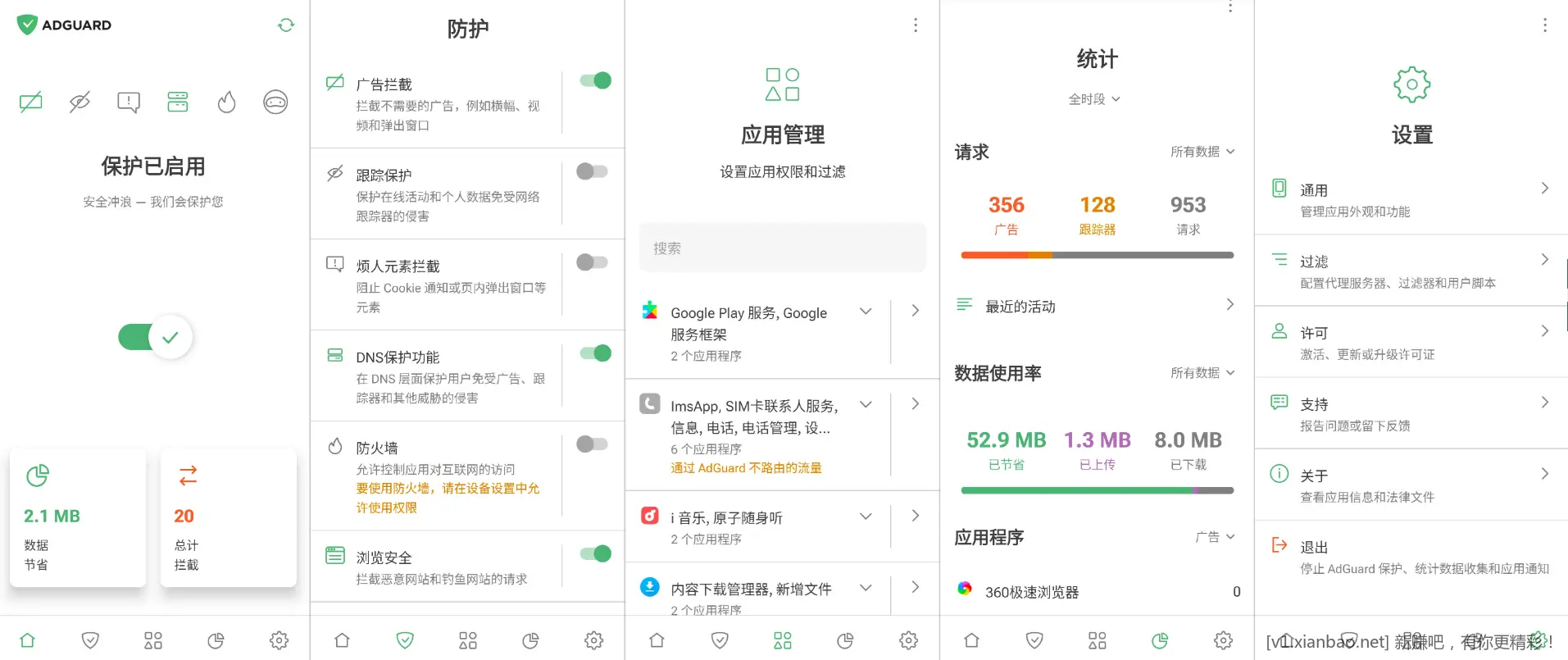Tap the home tab on 防护 screen
This screenshot has width=1568, height=660.
(x=342, y=640)
